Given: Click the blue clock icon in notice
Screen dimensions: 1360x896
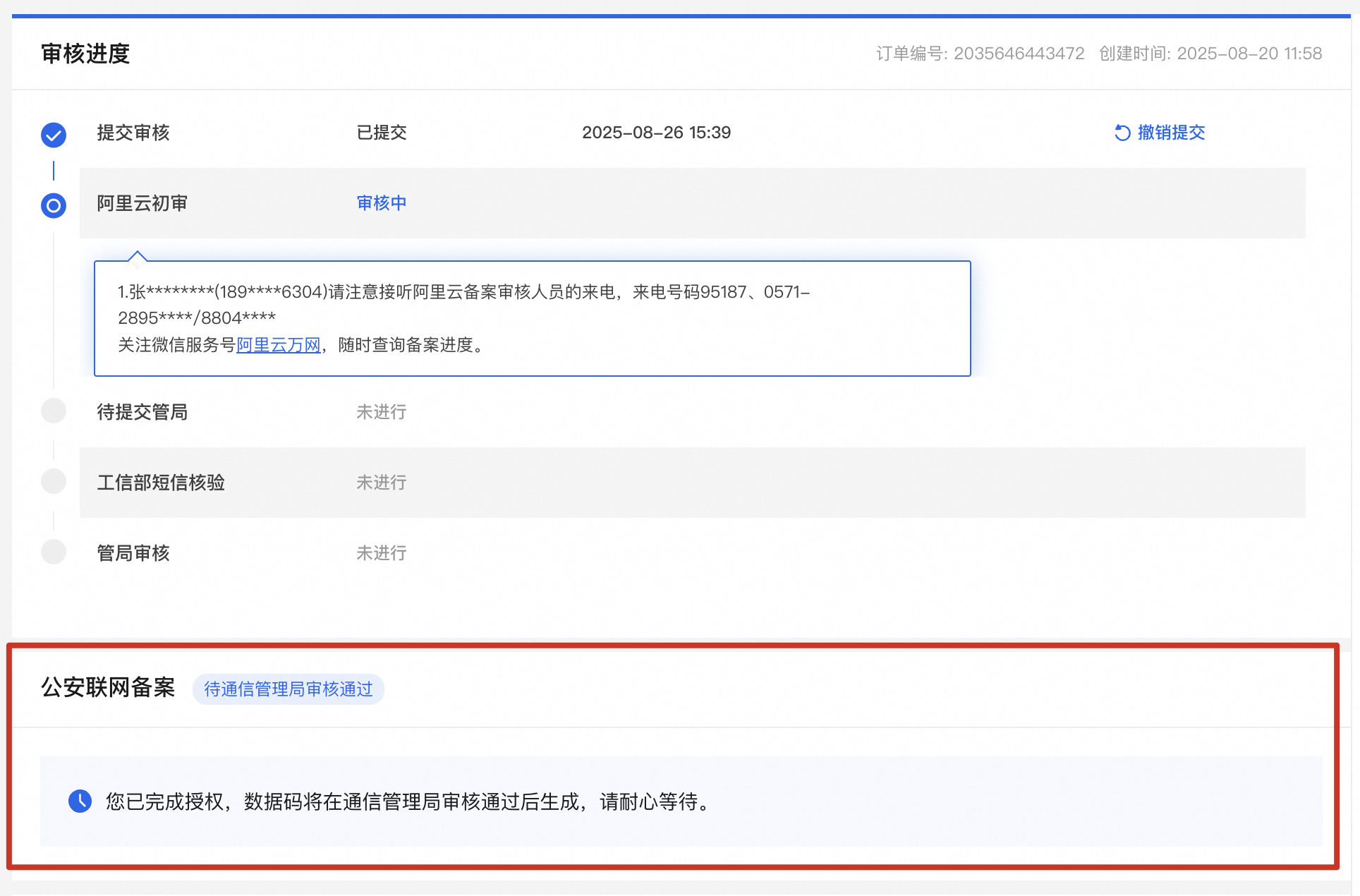Looking at the screenshot, I should (x=80, y=801).
